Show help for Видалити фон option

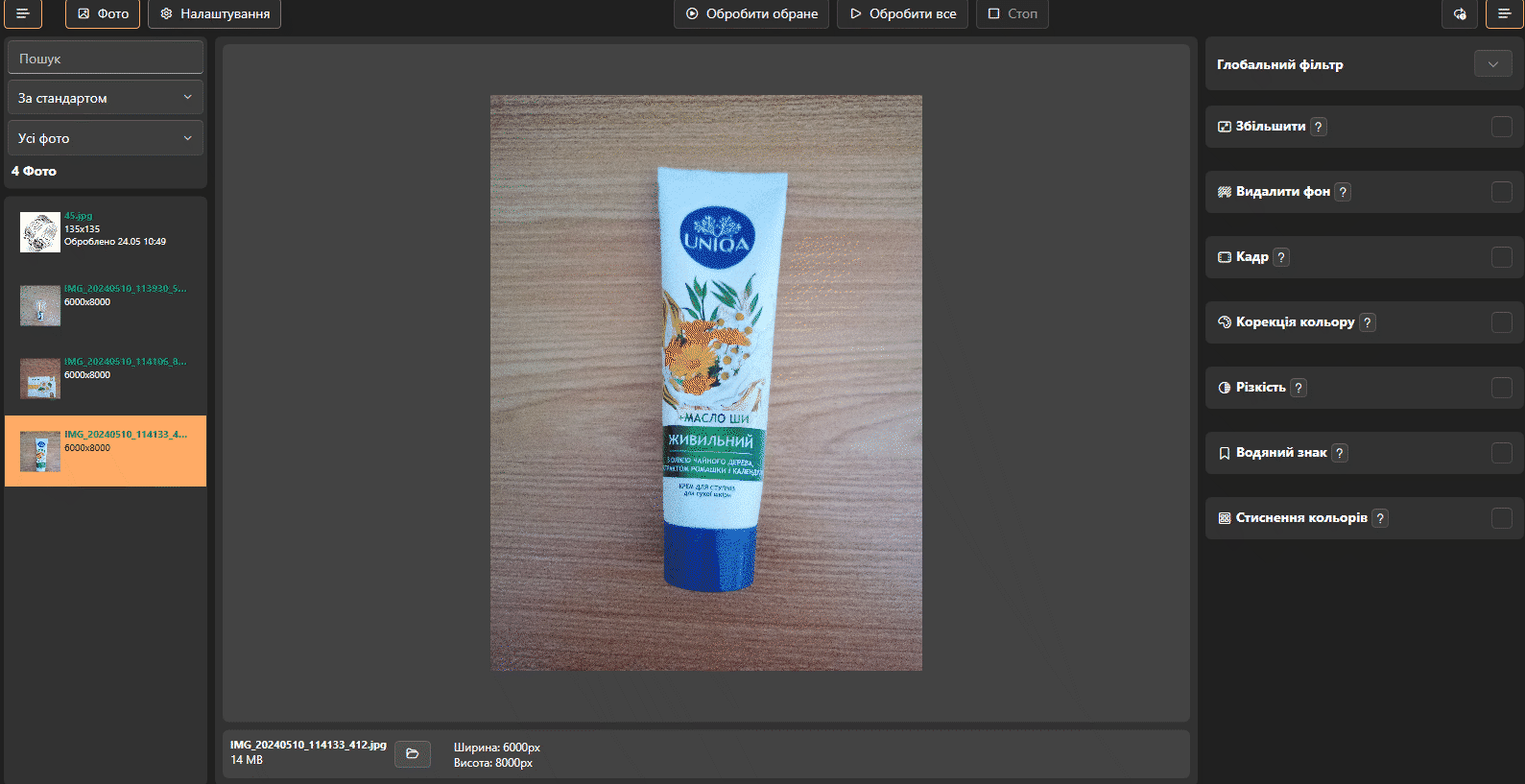(x=1343, y=192)
